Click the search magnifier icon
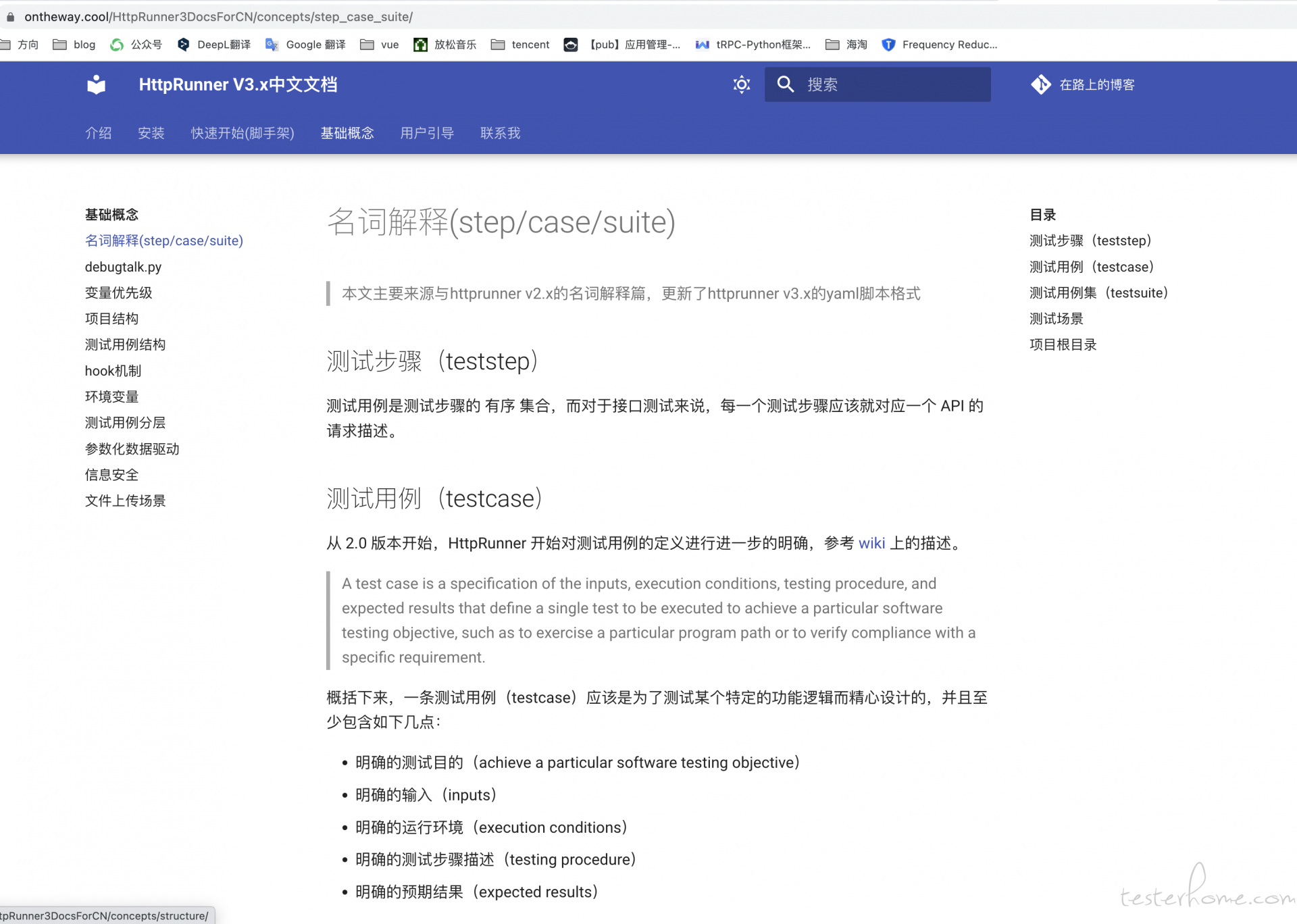The width and height of the screenshot is (1297, 924). tap(785, 84)
